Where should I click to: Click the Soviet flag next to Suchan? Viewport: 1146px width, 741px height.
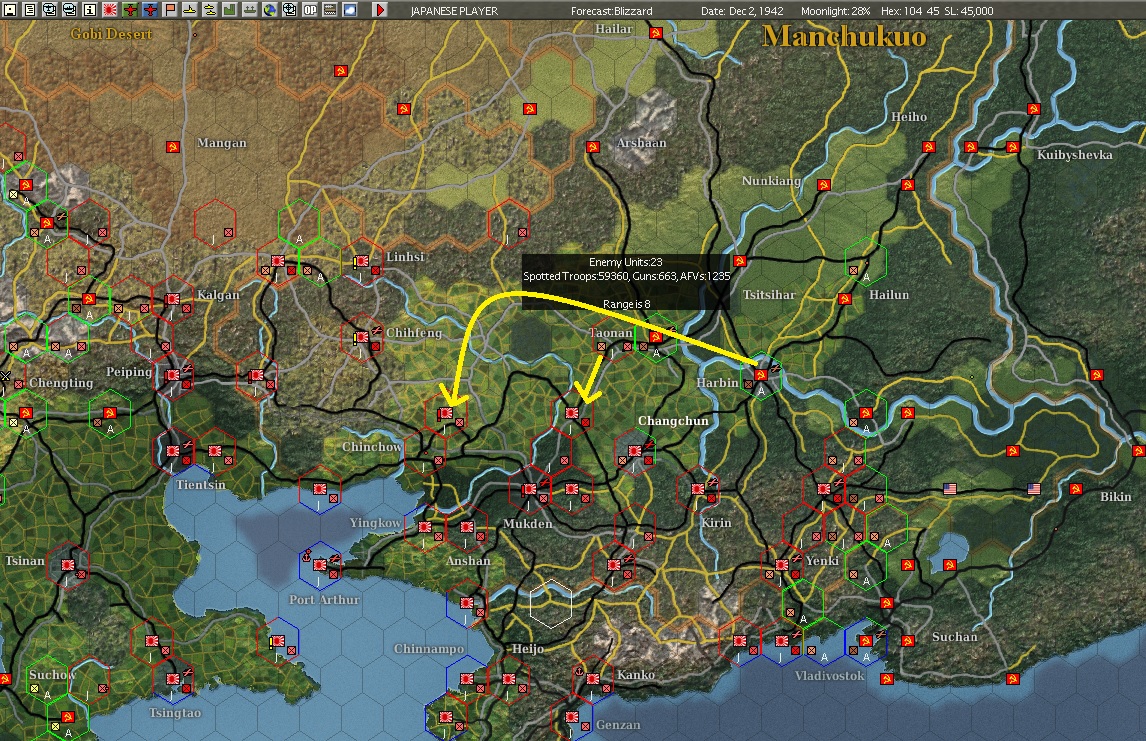coord(908,641)
